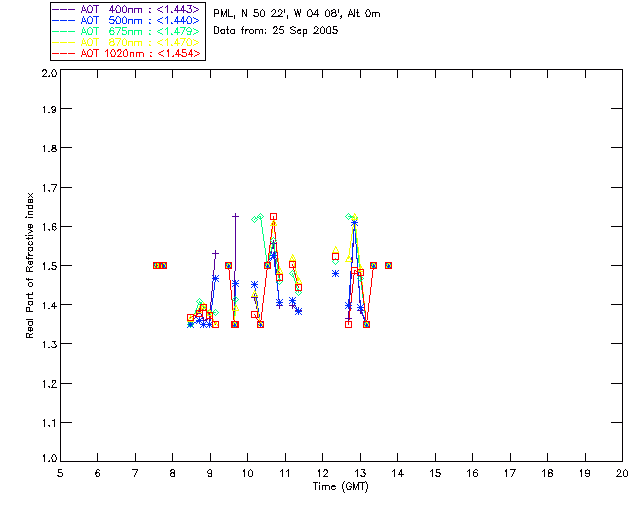Viewport: 640px width, 512px height.
Task: Click the Time (GMT) axis title
Action: point(340,487)
